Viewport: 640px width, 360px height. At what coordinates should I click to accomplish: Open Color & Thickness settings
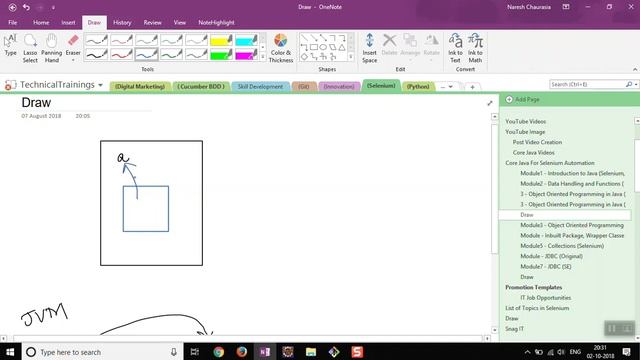pyautogui.click(x=281, y=48)
